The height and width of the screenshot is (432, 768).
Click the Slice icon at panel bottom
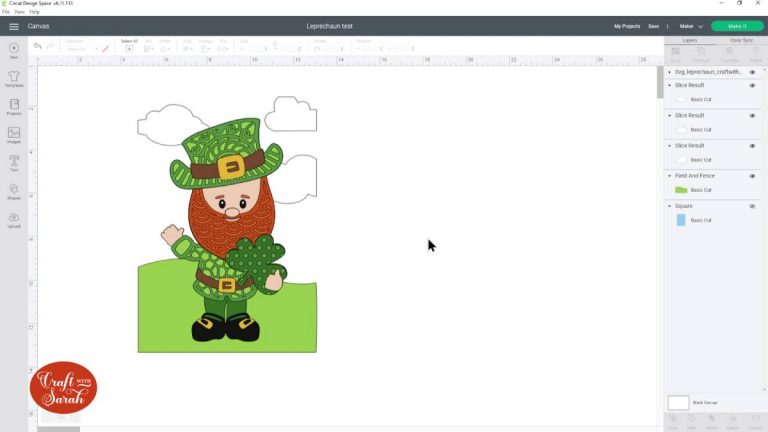[x=673, y=419]
